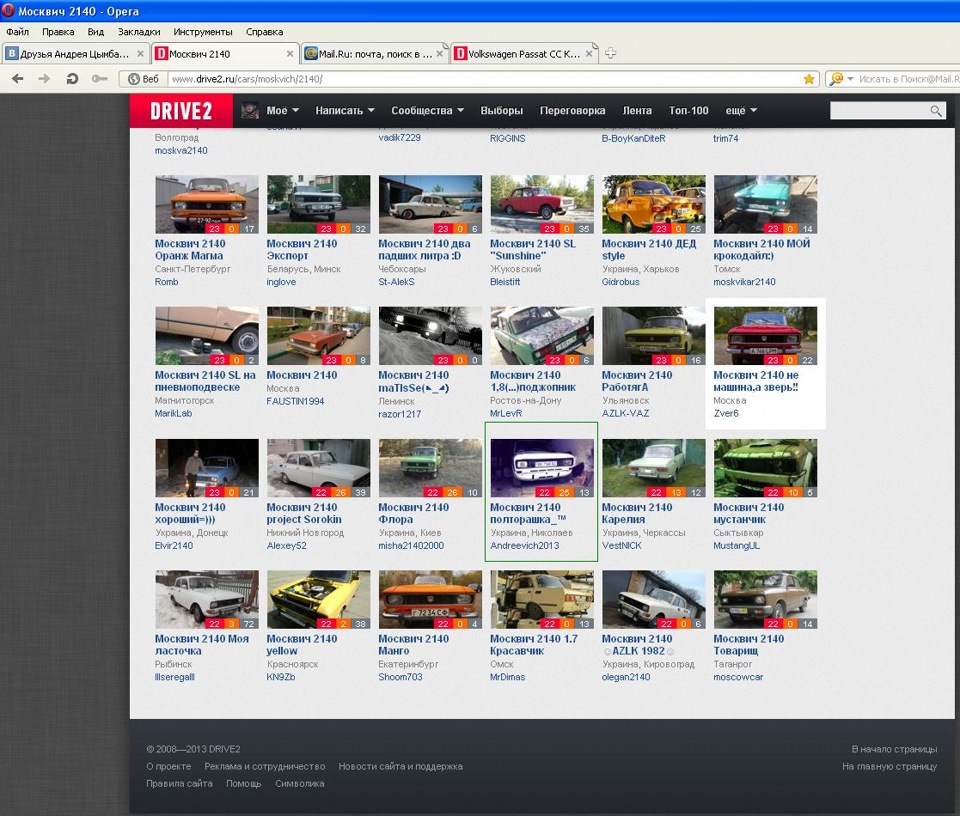960x816 pixels.
Task: Click Помощь in footer
Action: (x=244, y=784)
